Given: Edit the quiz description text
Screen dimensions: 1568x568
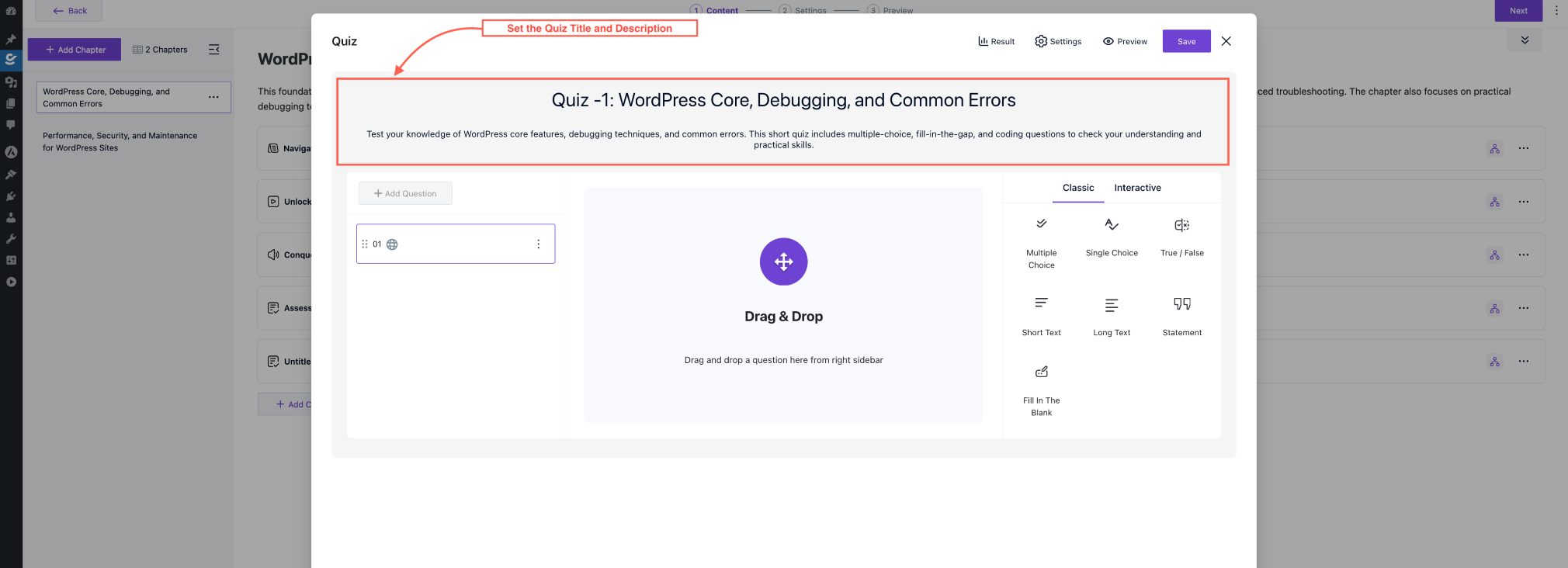Looking at the screenshot, I should (x=783, y=140).
